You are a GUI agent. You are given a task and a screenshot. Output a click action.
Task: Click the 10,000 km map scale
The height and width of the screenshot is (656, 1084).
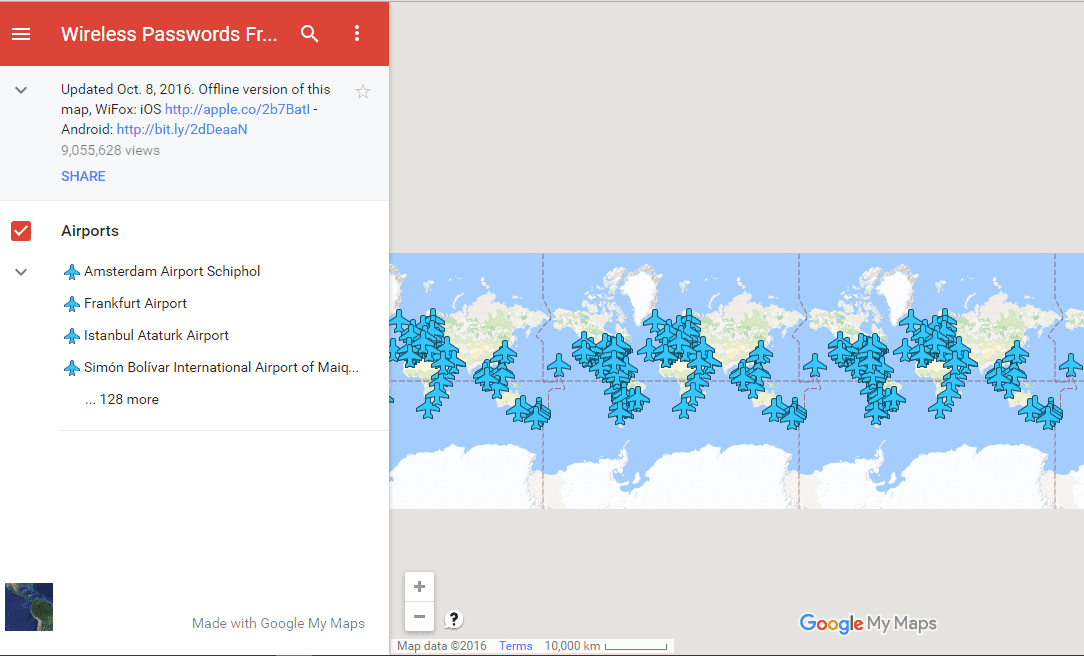point(606,646)
